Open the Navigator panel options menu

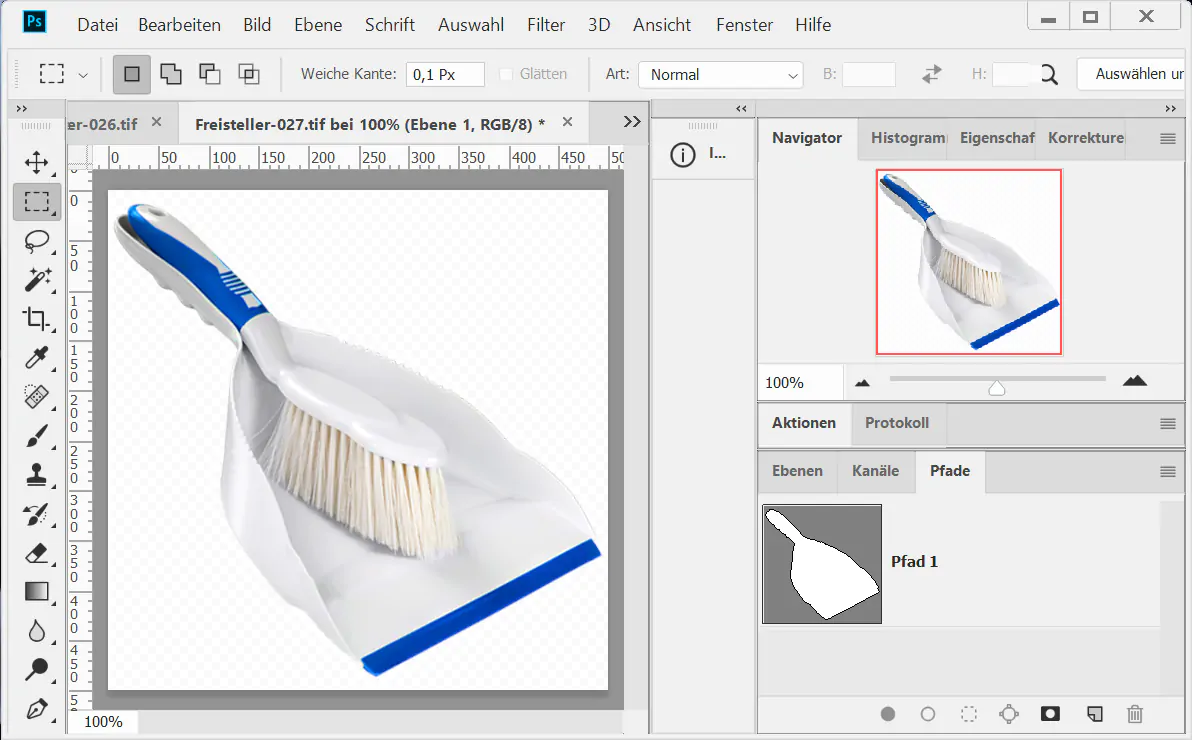click(x=1167, y=139)
